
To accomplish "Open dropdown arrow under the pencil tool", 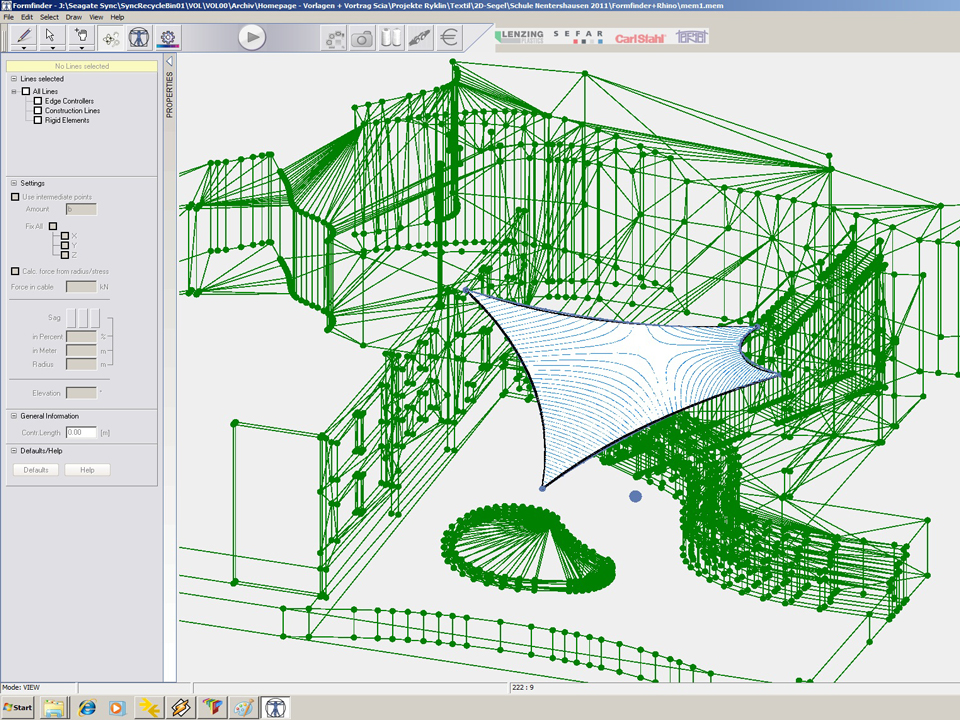I will [22, 47].
